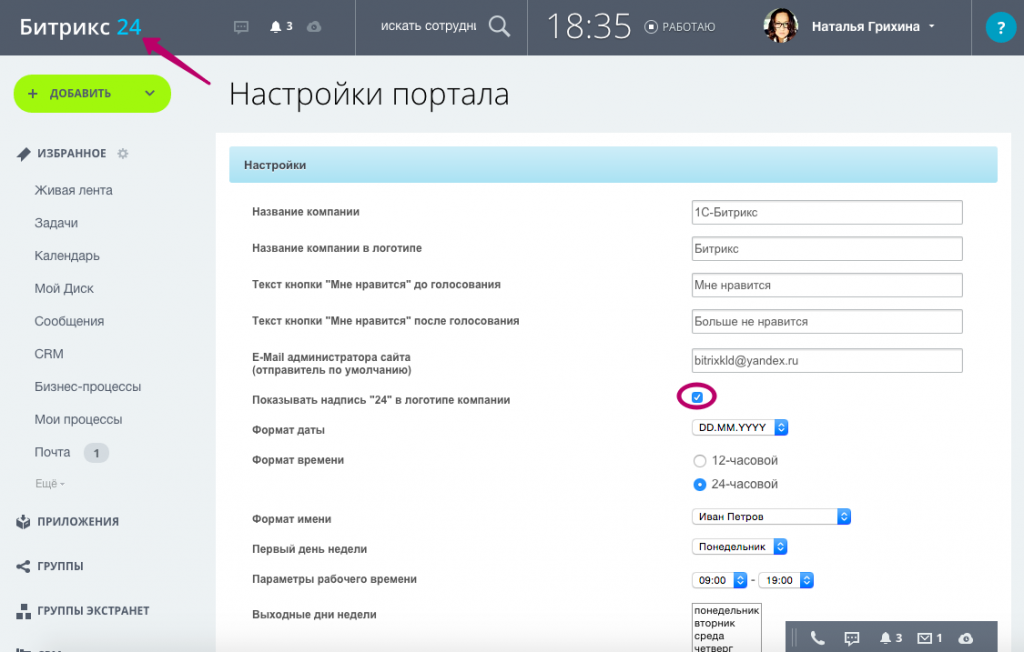This screenshot has width=1024, height=652.
Task: Click the ИЗБРАННОЕ pin icon
Action: [24, 154]
